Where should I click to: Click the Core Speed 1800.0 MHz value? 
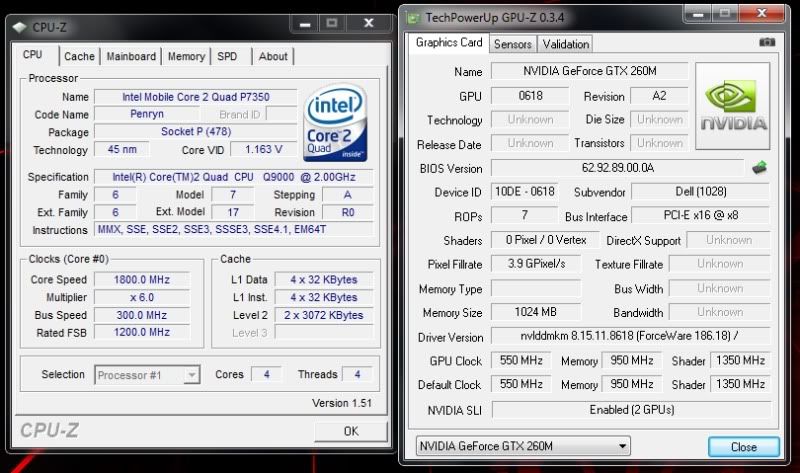(x=142, y=280)
